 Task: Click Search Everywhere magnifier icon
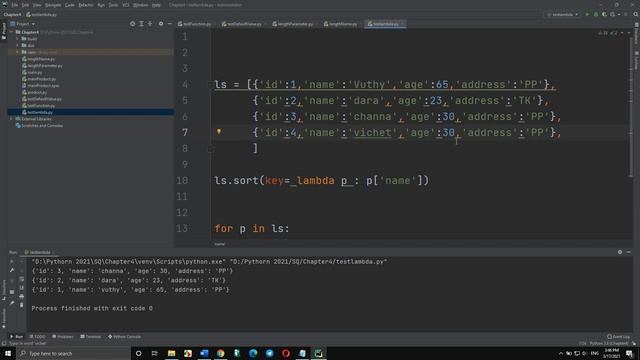[x=636, y=15]
